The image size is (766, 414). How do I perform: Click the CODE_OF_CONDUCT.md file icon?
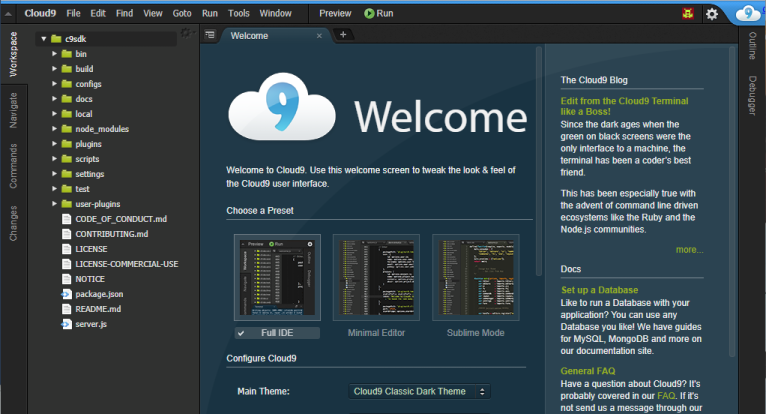point(66,219)
